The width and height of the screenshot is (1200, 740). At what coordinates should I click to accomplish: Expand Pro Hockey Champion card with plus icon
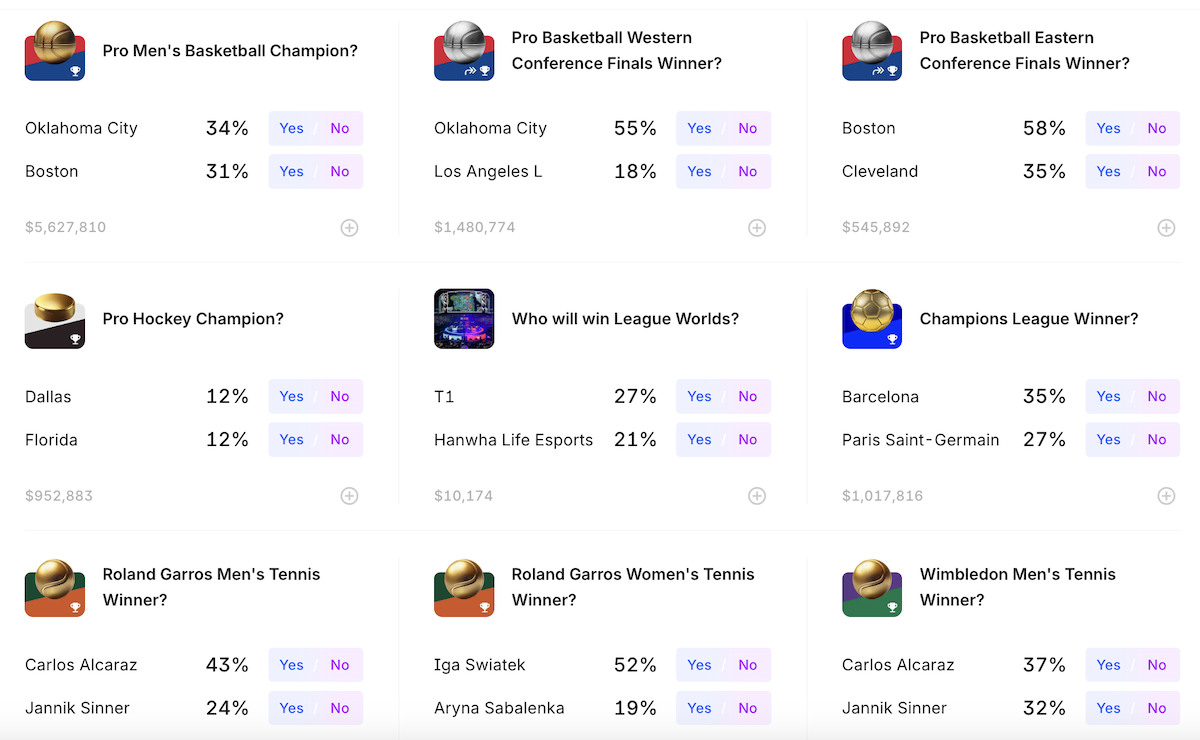point(349,496)
